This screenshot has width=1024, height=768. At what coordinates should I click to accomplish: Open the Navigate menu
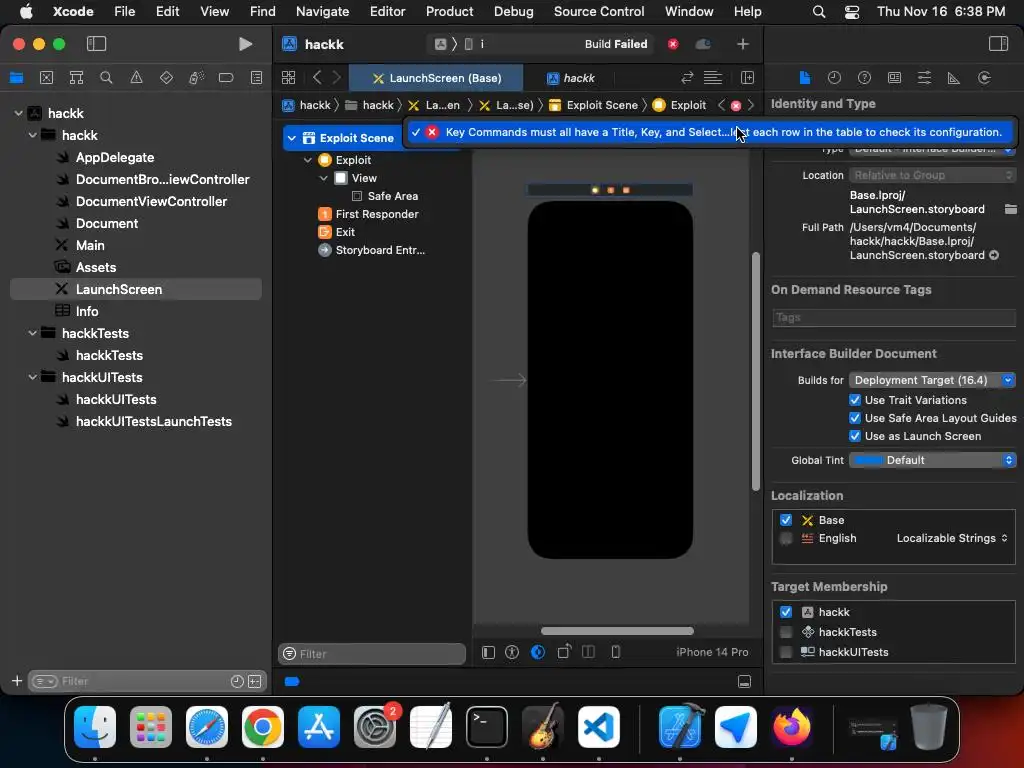(x=322, y=11)
